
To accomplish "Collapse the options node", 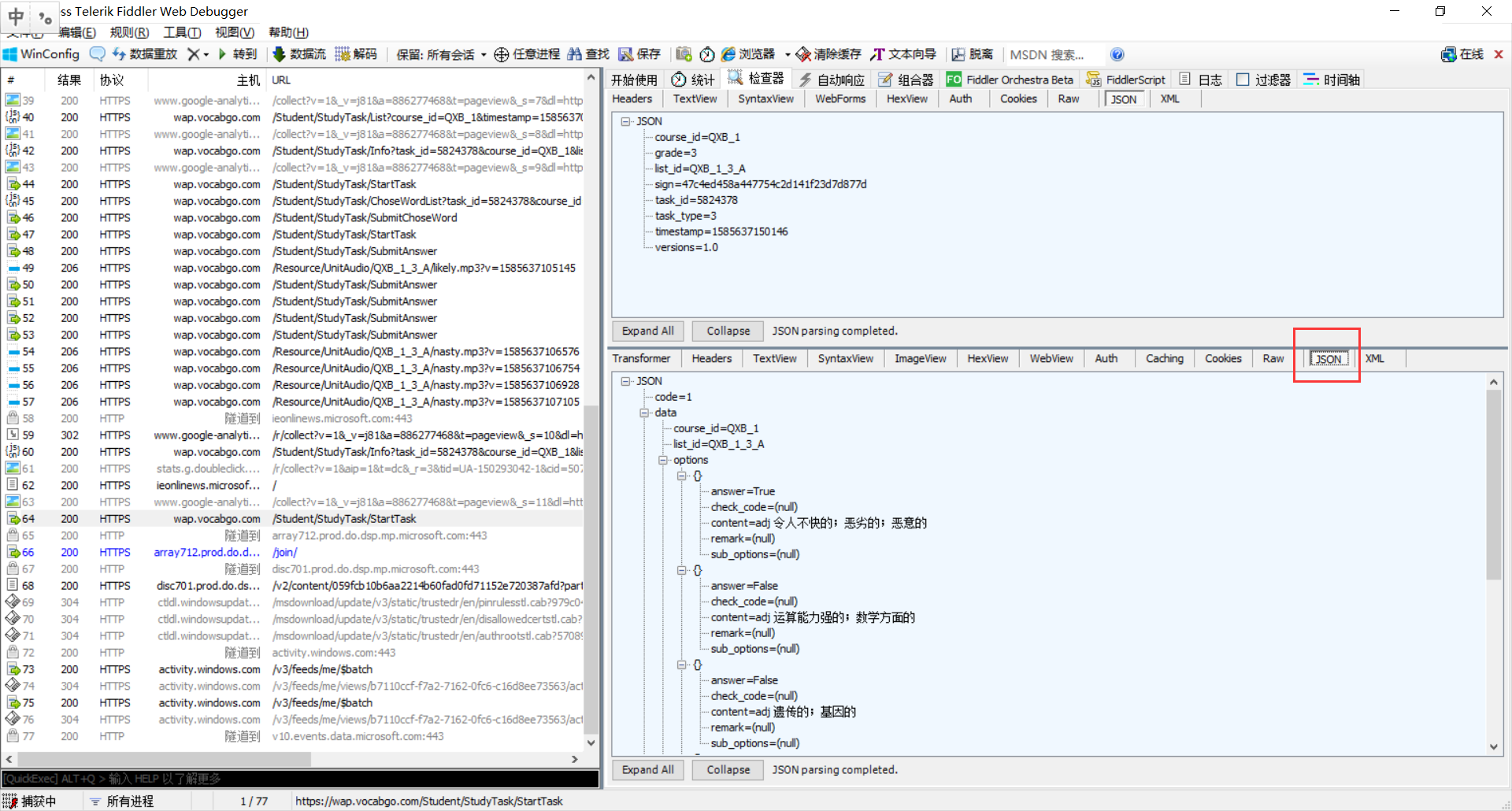I will point(663,460).
